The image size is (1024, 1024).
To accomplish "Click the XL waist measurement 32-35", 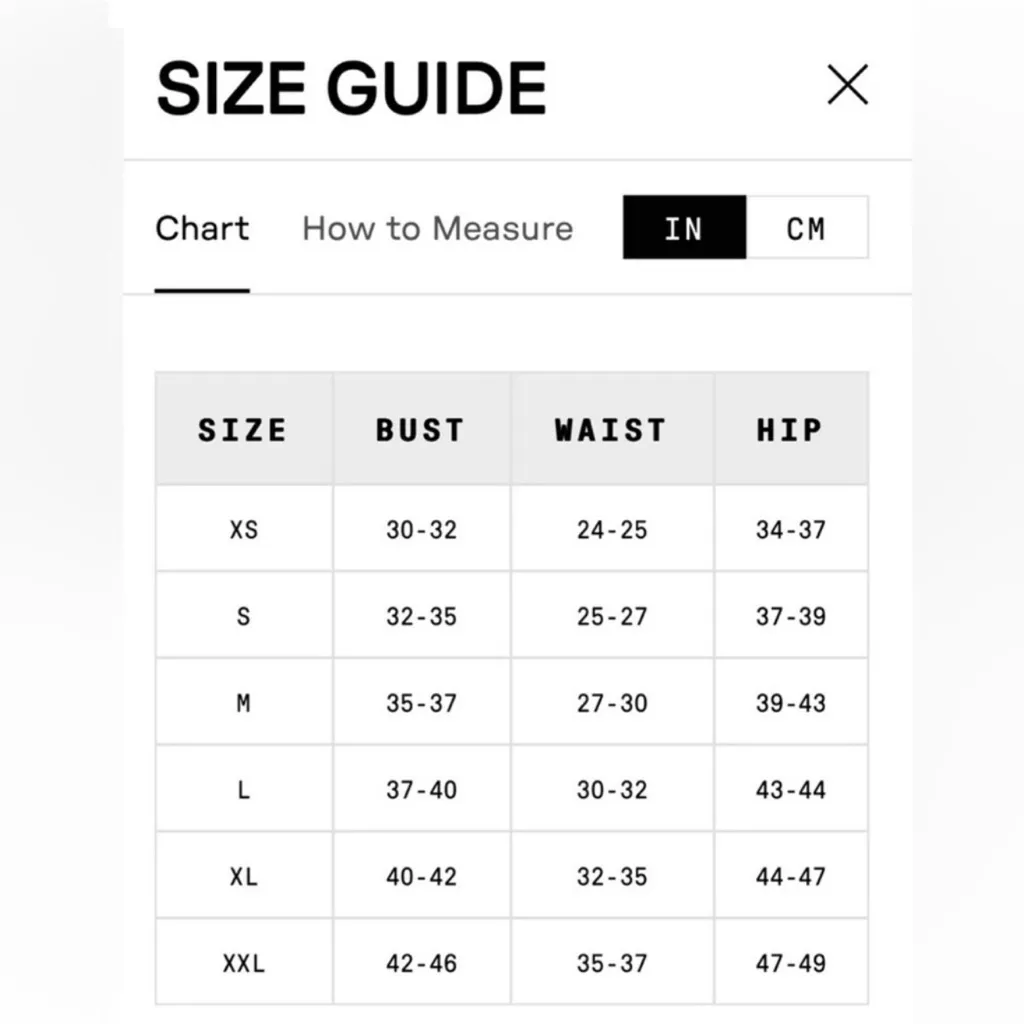I will [611, 877].
